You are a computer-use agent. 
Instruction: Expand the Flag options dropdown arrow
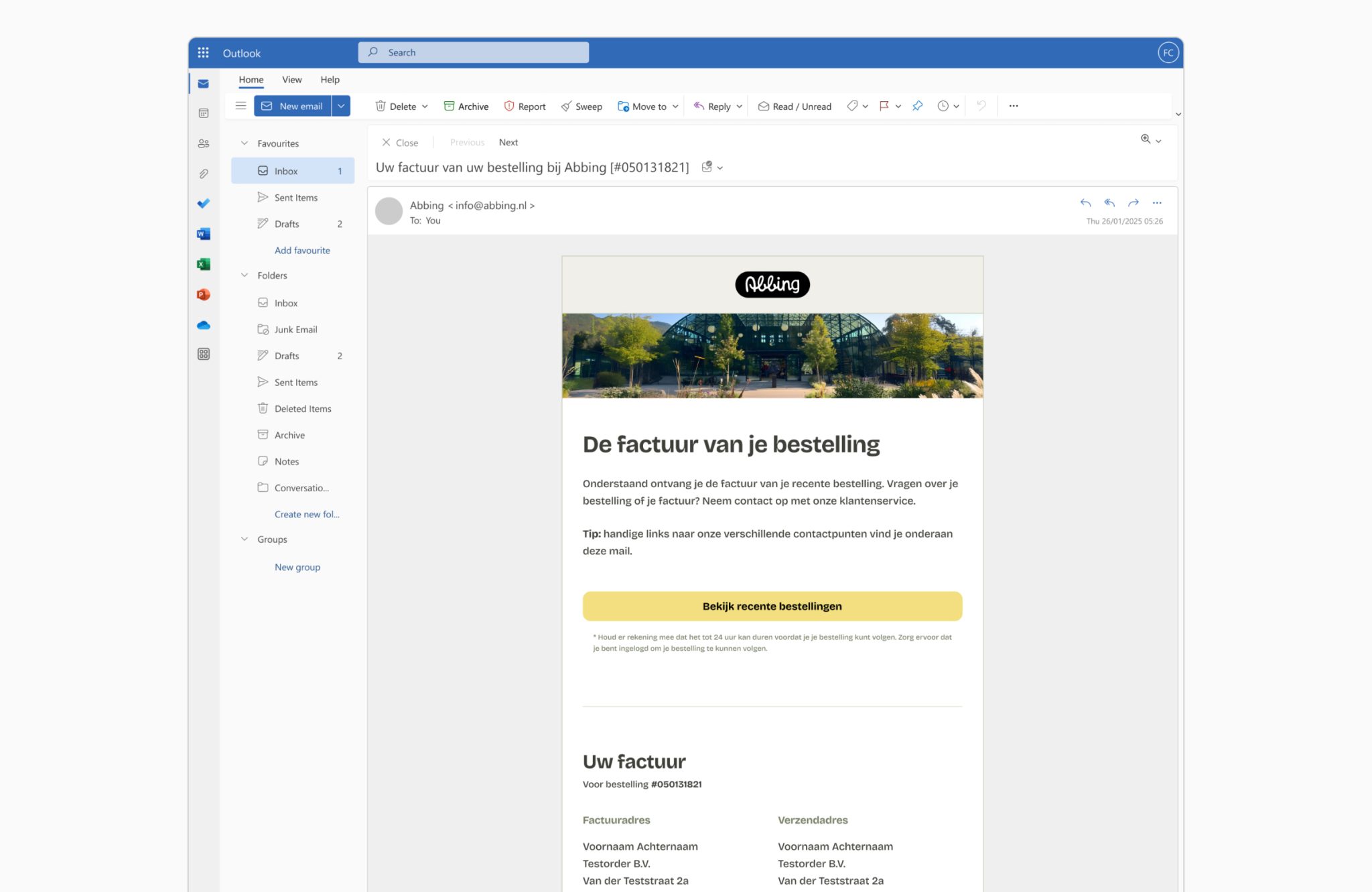pos(898,107)
